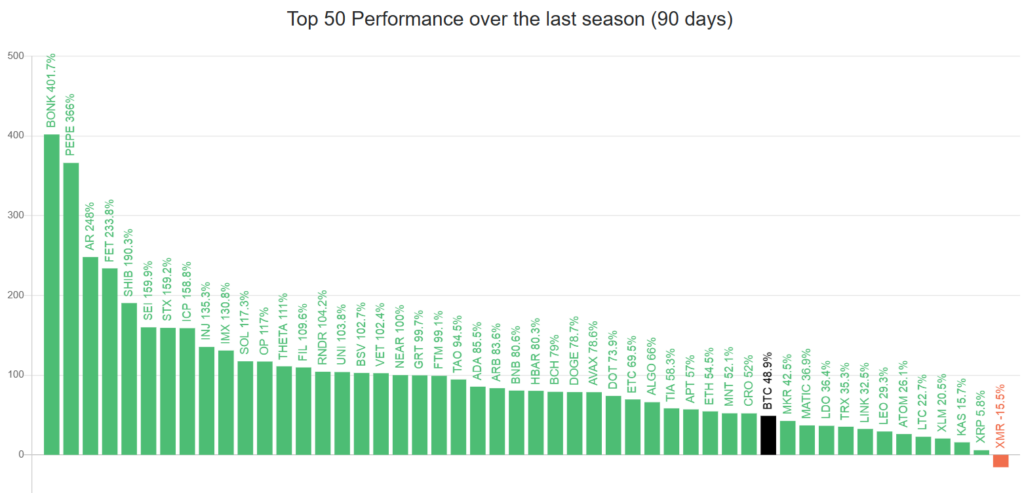Click the chart title text
This screenshot has width=1024, height=493.
point(510,20)
